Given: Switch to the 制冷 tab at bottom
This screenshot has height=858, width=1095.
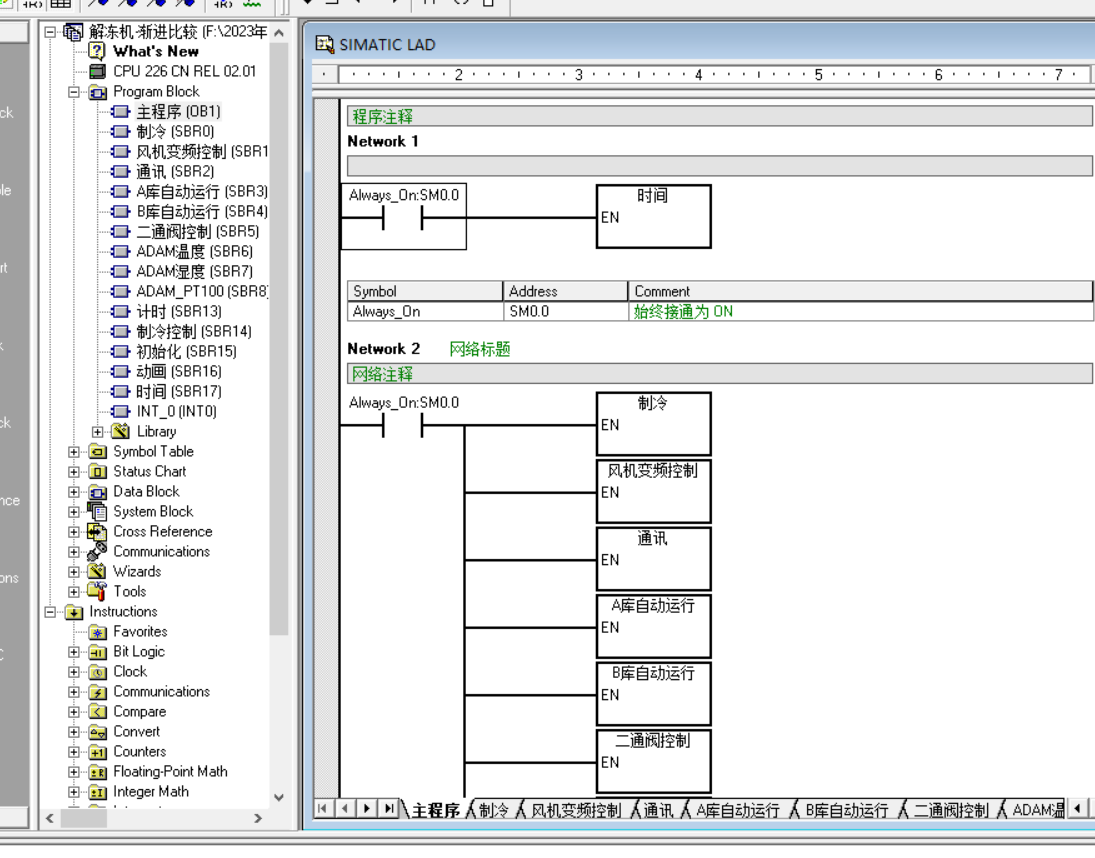Looking at the screenshot, I should click(494, 810).
